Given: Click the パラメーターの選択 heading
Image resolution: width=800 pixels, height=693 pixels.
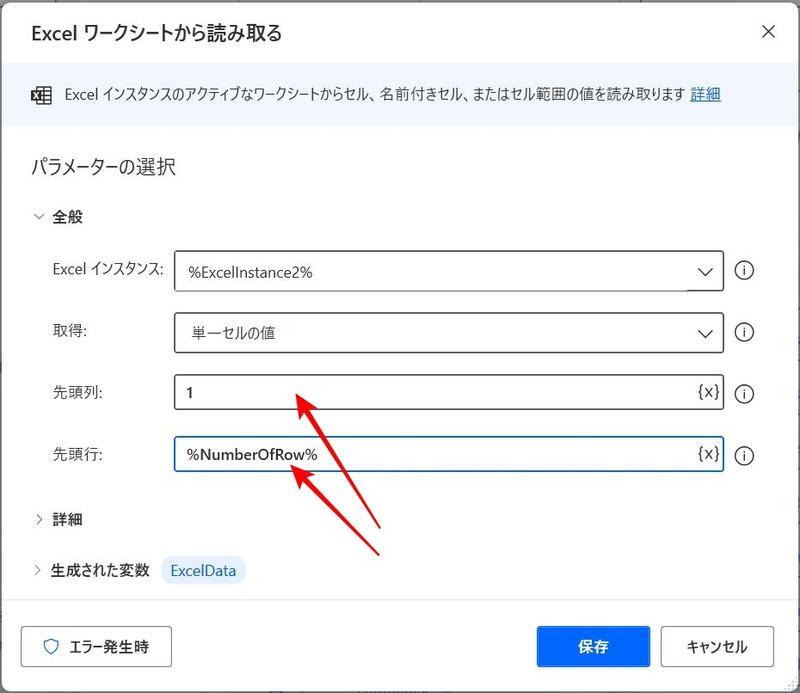Looking at the screenshot, I should [x=104, y=166].
